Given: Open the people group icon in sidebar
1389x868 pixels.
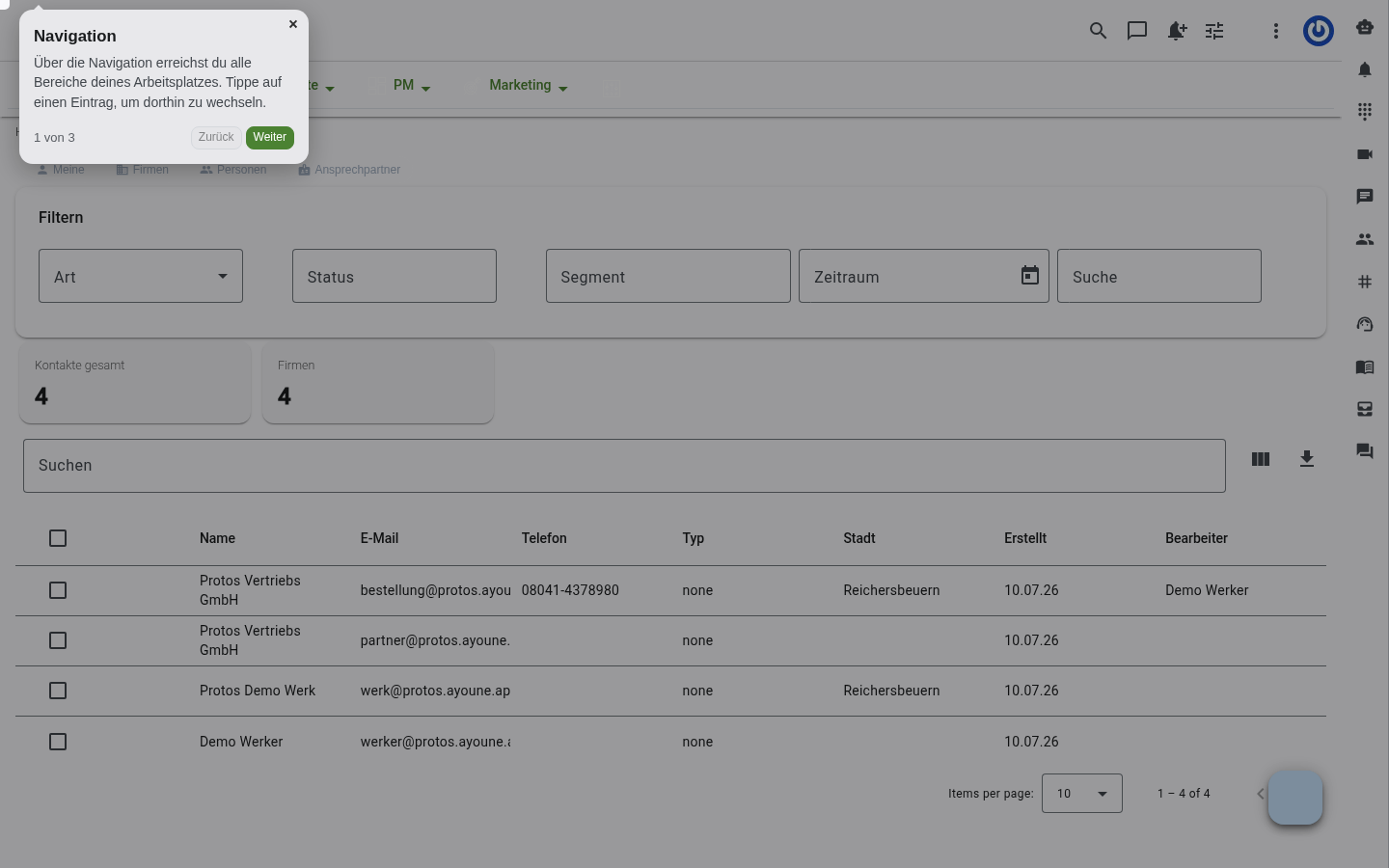Looking at the screenshot, I should tap(1365, 239).
